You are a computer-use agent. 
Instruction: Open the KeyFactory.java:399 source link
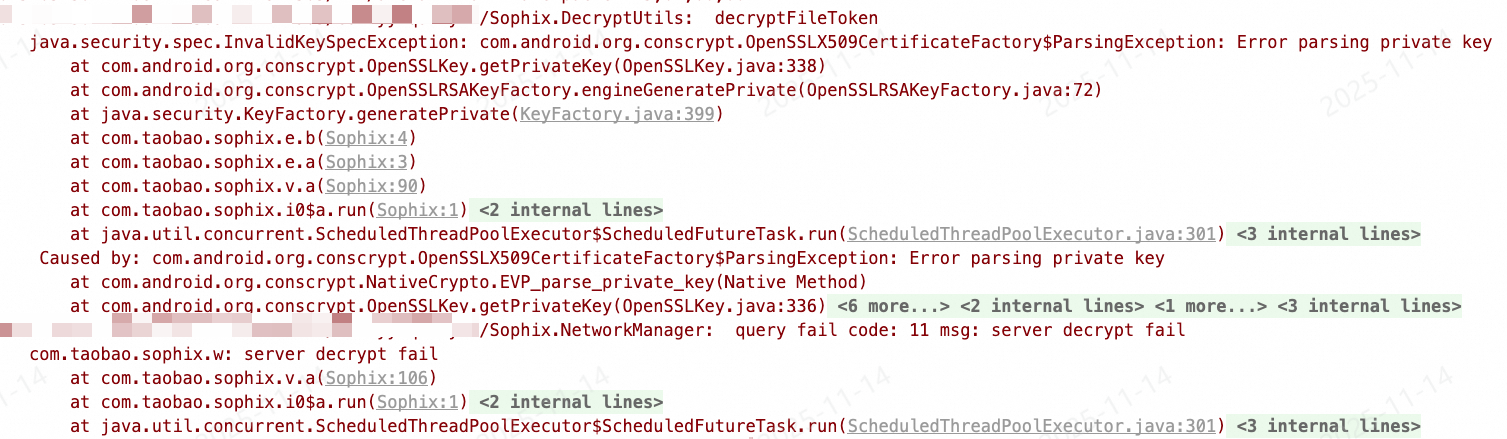pos(617,114)
